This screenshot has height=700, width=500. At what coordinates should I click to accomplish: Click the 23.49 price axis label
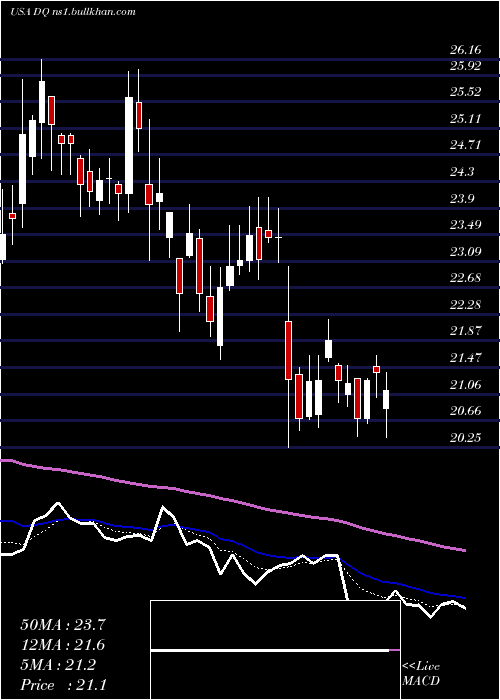click(466, 225)
